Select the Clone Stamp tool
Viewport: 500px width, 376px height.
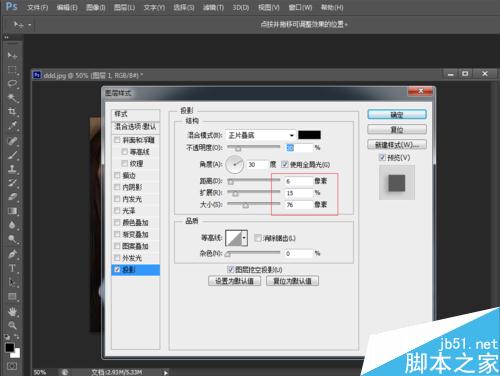12,168
